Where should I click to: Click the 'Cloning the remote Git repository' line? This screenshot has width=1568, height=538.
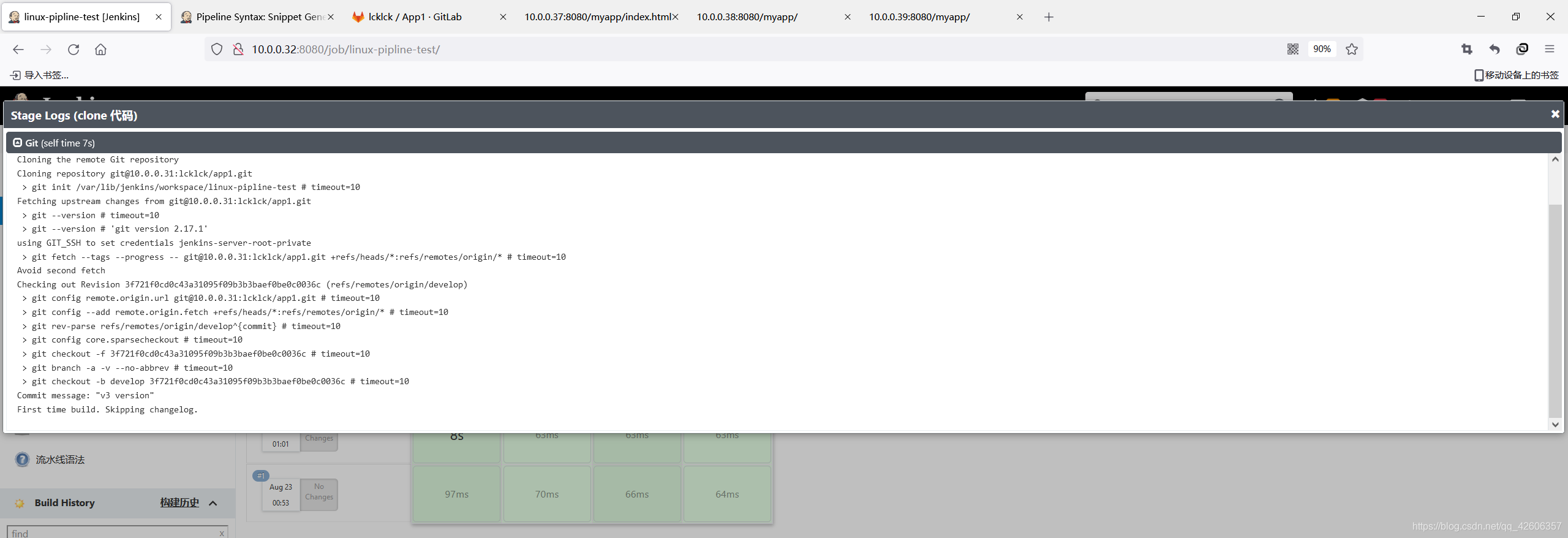pos(98,159)
